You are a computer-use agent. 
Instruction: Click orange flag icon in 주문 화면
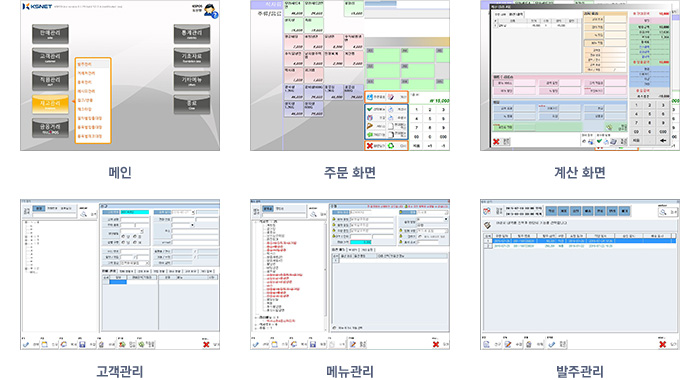point(370,126)
